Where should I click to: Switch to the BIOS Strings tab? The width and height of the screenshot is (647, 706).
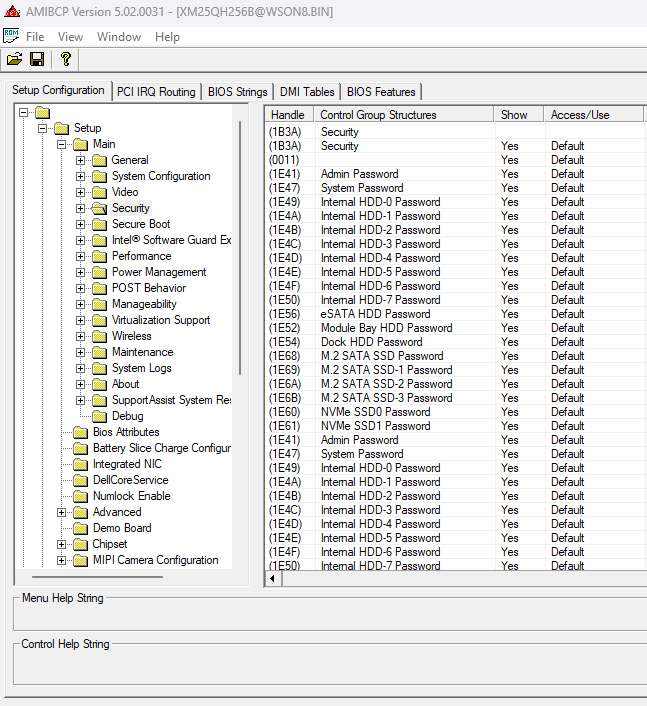[x=237, y=92]
